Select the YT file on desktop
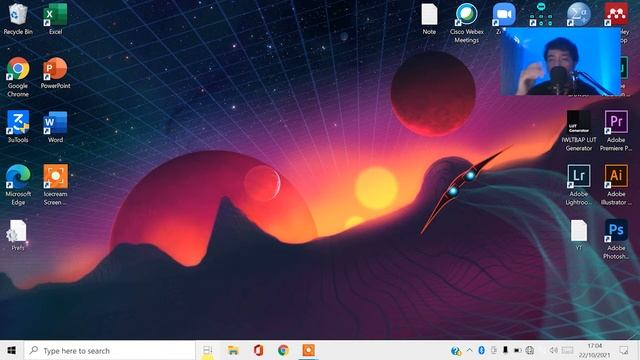The width and height of the screenshot is (640, 360). (579, 235)
